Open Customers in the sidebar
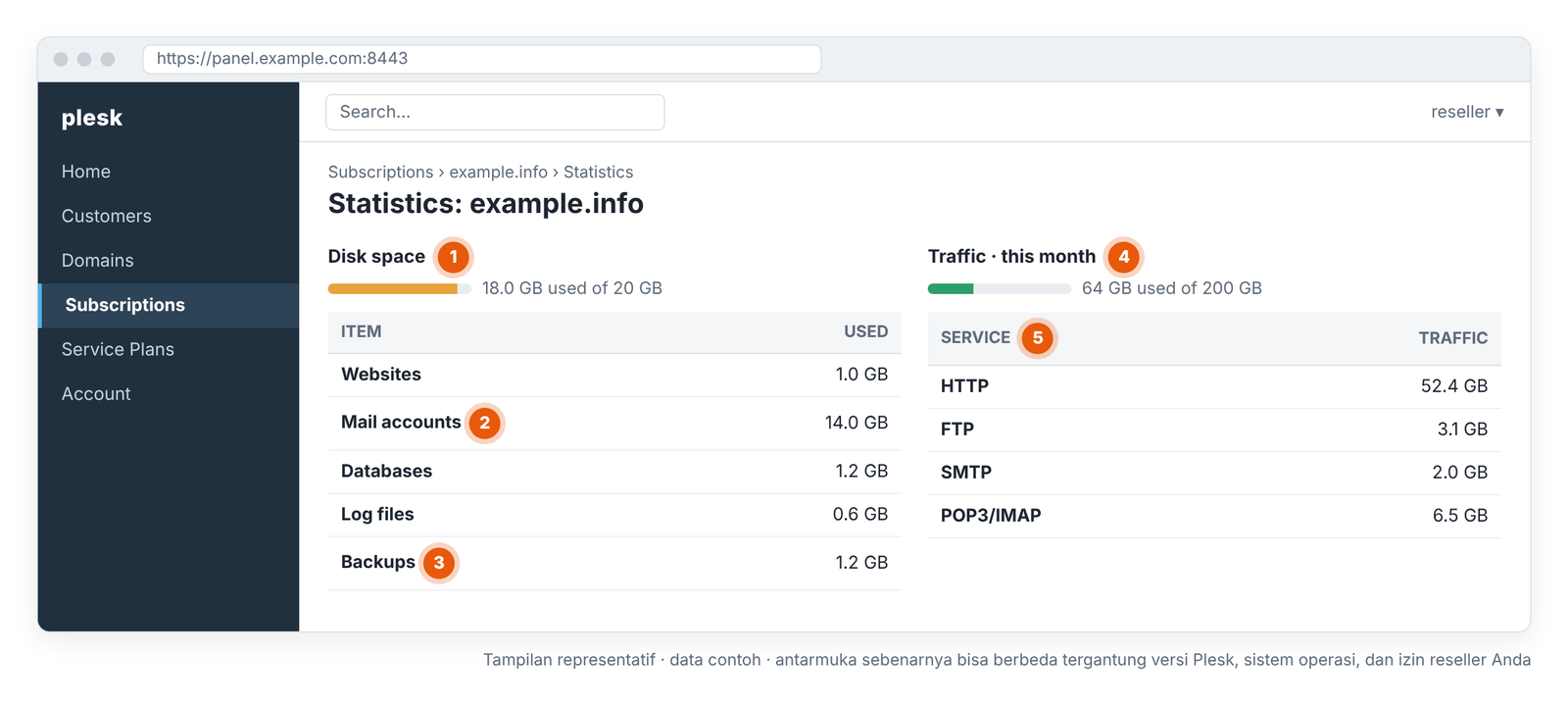Screen dimensions: 1568x707 107,216
